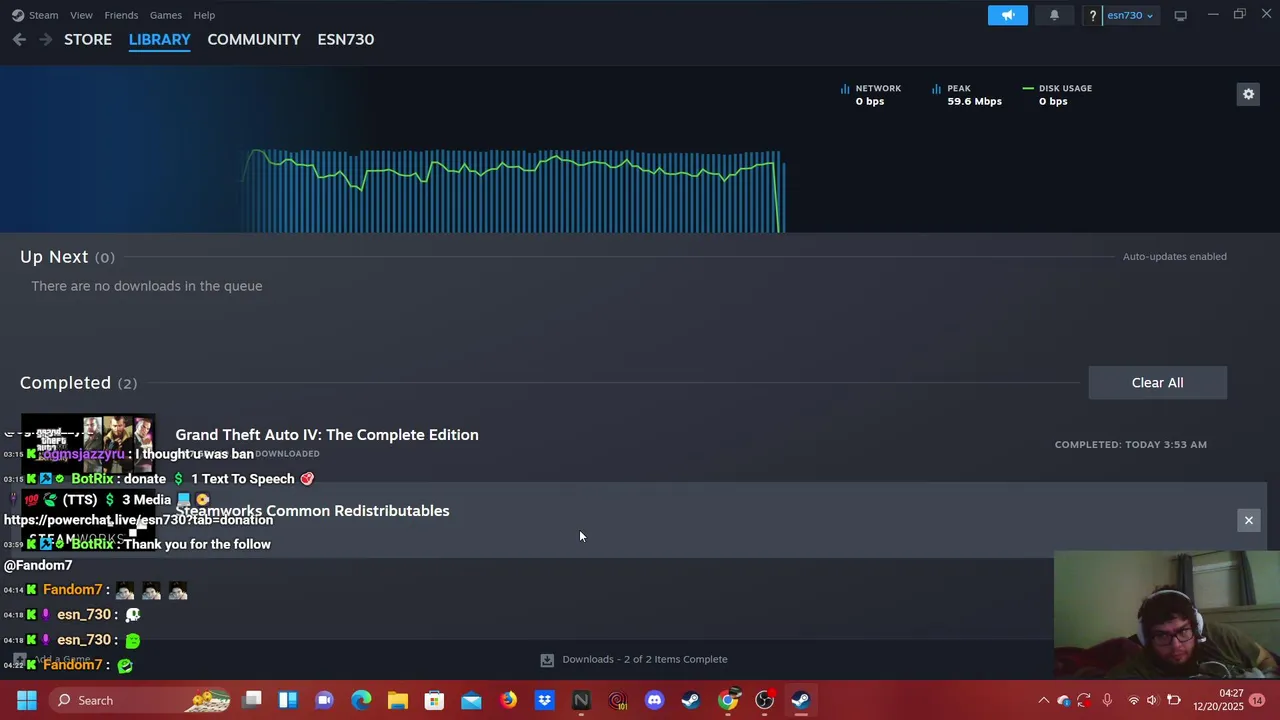The height and width of the screenshot is (720, 1280).
Task: Open the Friends menu
Action: [x=121, y=15]
